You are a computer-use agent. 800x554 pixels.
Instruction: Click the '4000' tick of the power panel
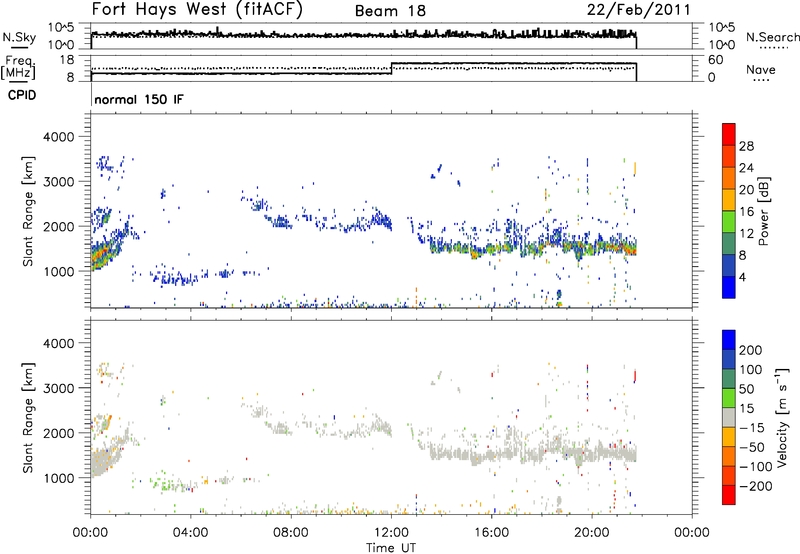59,137
